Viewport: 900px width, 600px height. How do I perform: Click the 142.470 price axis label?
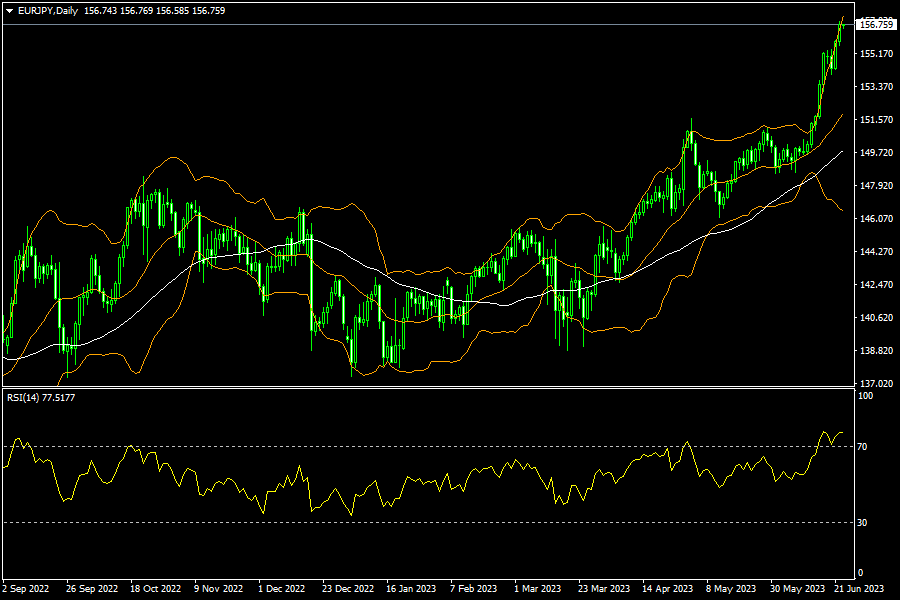click(x=876, y=284)
